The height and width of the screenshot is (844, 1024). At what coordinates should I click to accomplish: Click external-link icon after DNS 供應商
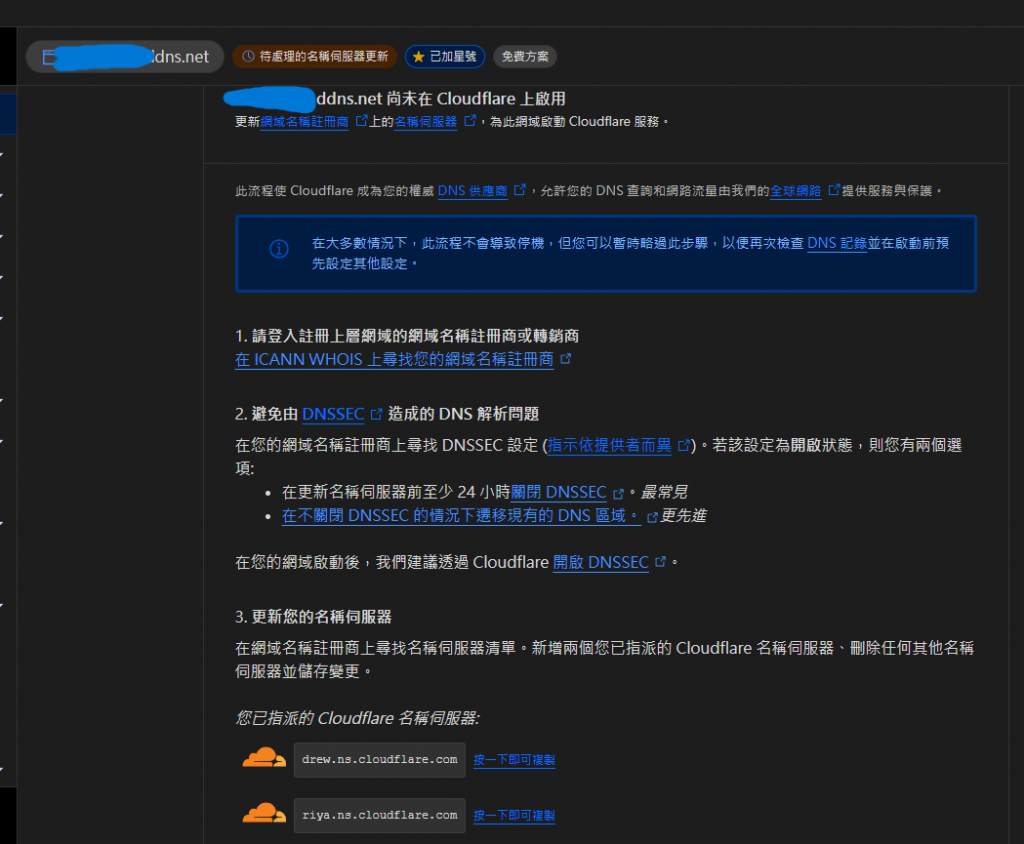pyautogui.click(x=520, y=190)
